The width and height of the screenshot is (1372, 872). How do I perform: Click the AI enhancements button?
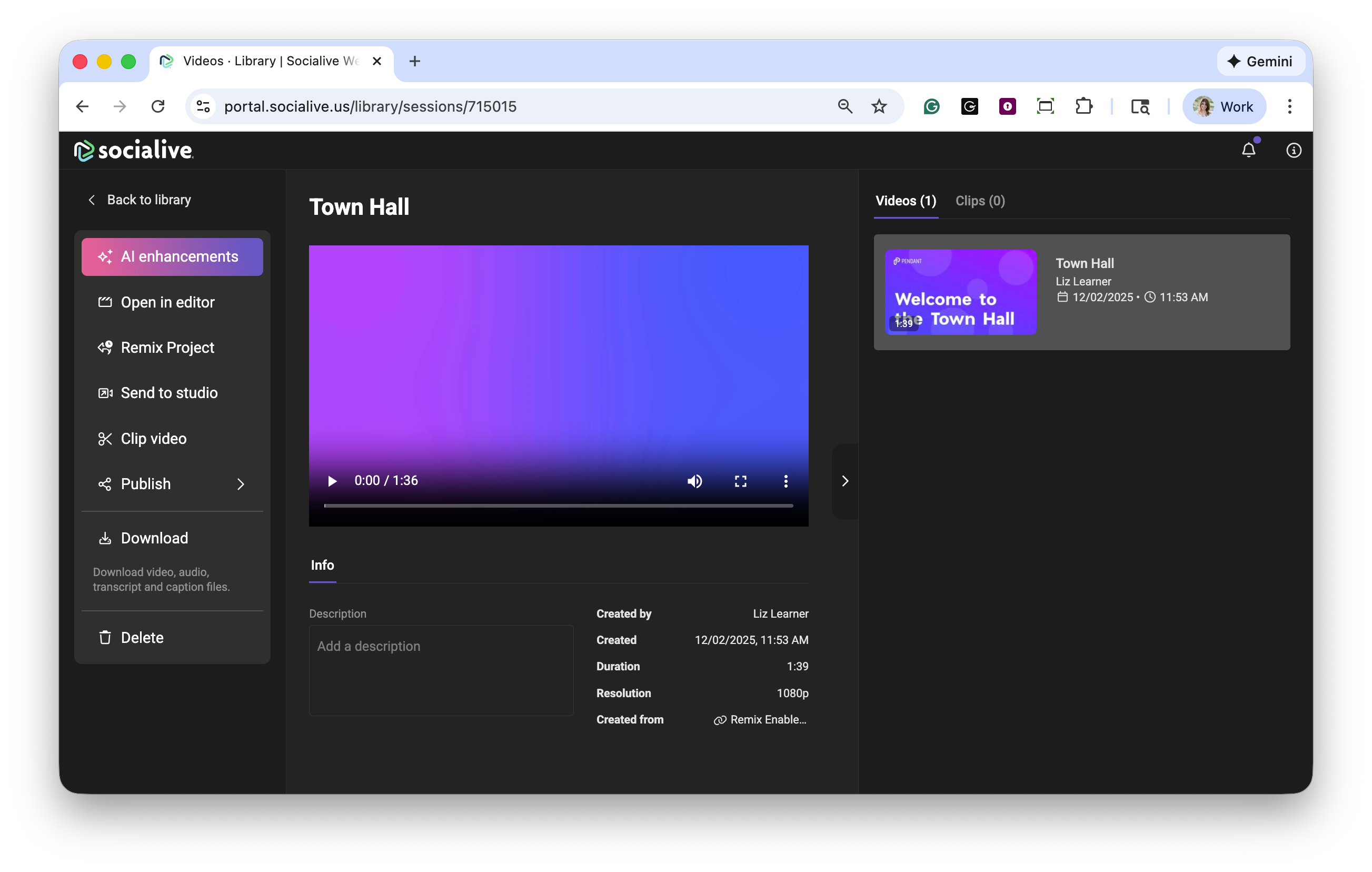tap(172, 256)
